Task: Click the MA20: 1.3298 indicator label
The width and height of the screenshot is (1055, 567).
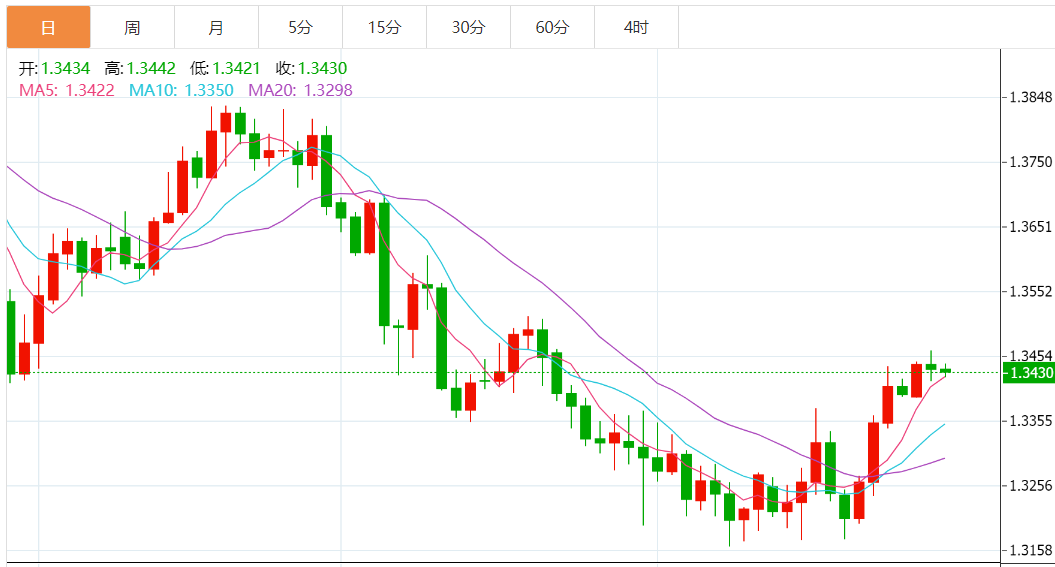Action: pyautogui.click(x=300, y=90)
